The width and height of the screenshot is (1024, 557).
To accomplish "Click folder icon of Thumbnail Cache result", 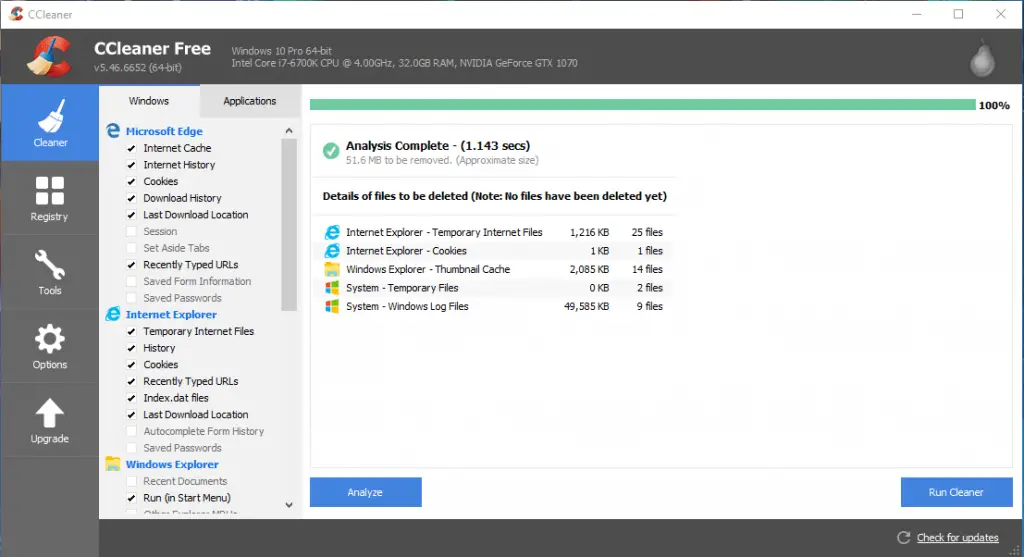I will click(332, 269).
